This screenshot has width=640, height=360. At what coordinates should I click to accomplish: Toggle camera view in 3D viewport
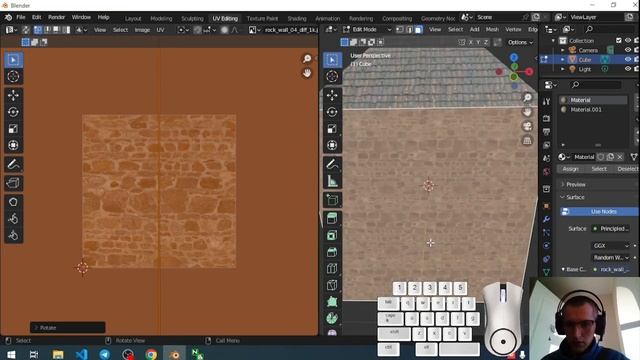pos(527,126)
